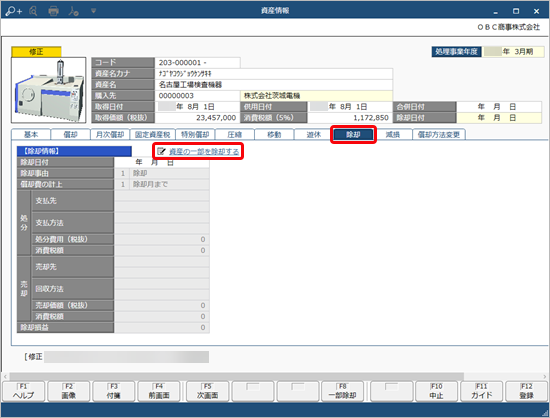The height and width of the screenshot is (418, 550).
Task: Click the F12 登録 button
Action: tap(526, 391)
